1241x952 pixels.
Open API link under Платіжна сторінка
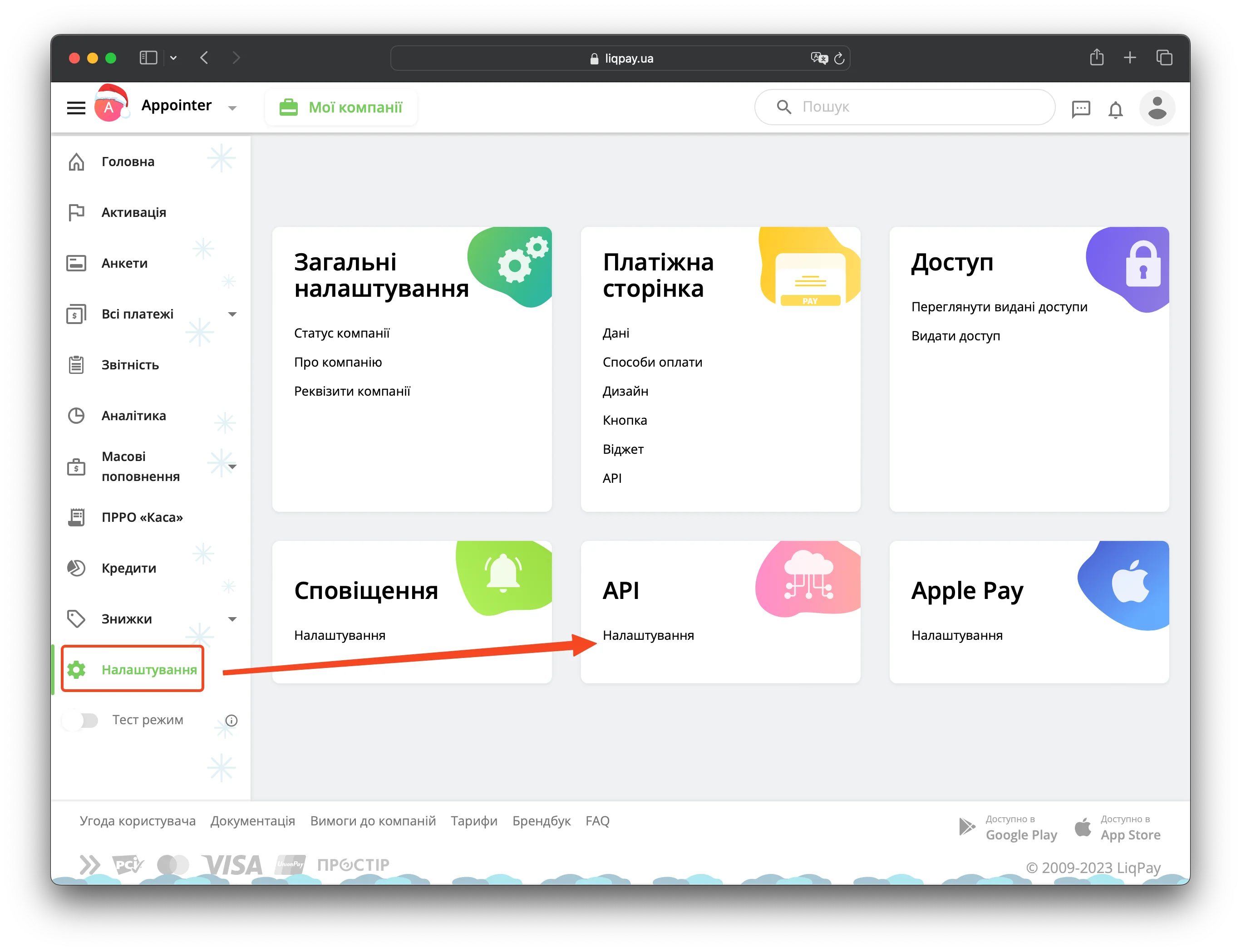pos(612,478)
